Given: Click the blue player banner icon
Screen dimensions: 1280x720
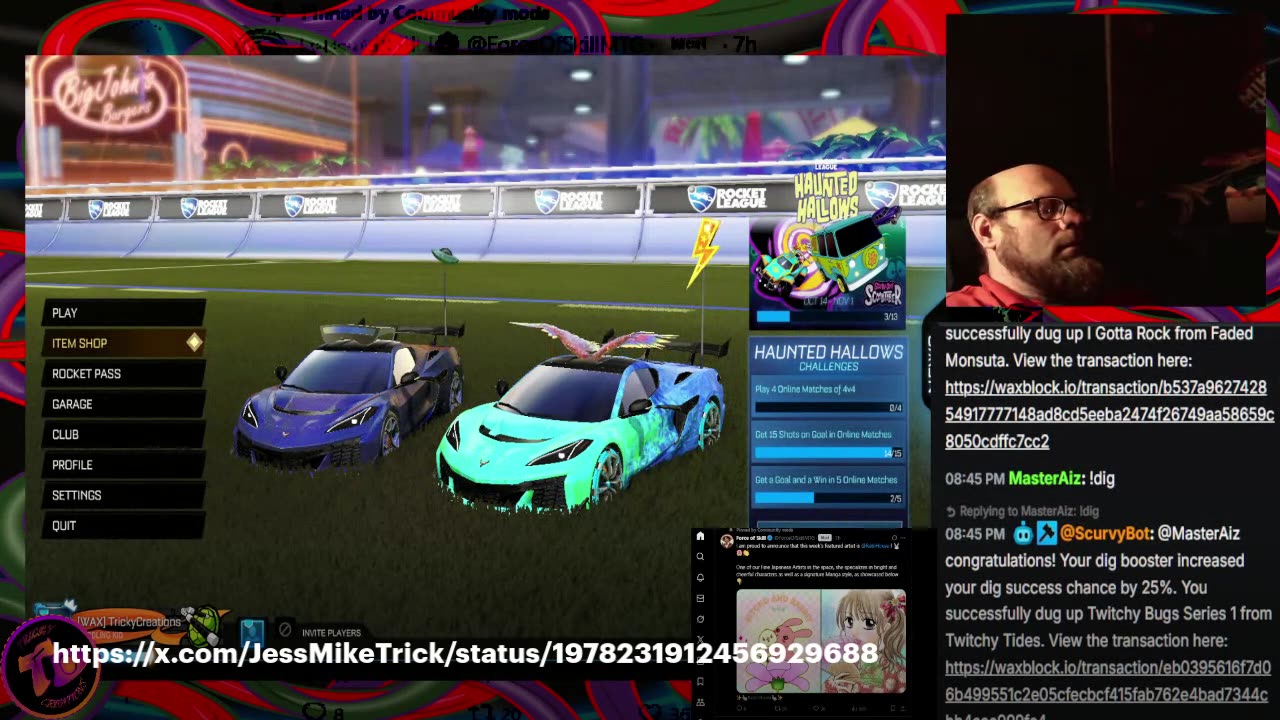Looking at the screenshot, I should tap(252, 632).
